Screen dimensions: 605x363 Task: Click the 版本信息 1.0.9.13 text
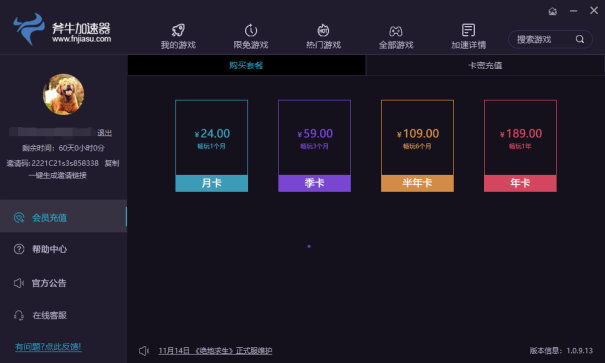pyautogui.click(x=561, y=351)
